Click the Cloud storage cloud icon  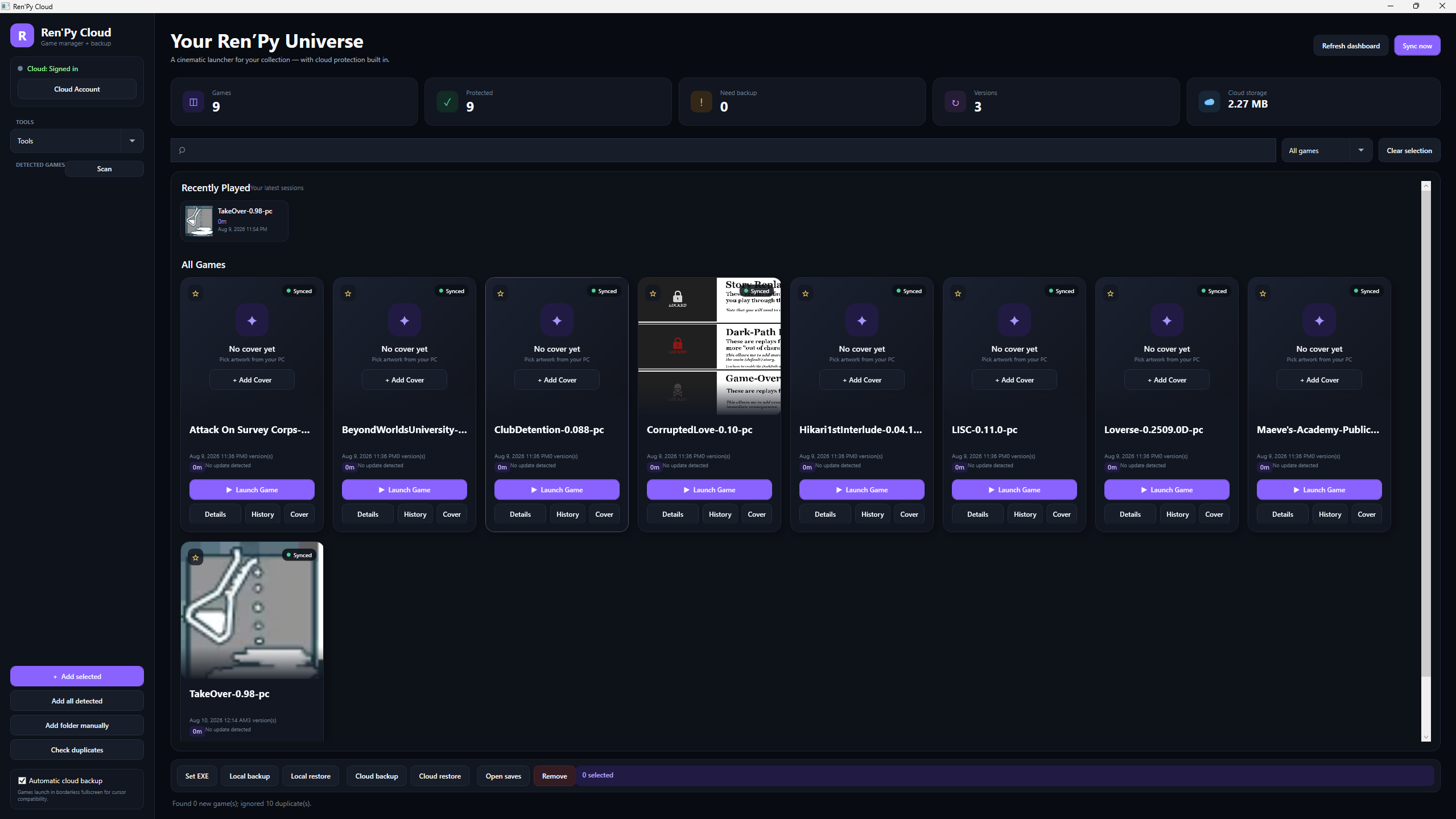1210,102
